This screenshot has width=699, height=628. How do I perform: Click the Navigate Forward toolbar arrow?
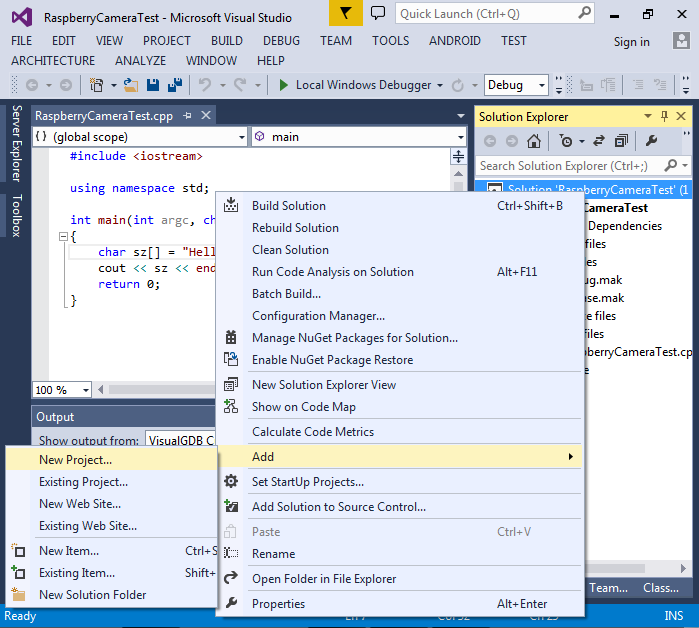(66, 85)
